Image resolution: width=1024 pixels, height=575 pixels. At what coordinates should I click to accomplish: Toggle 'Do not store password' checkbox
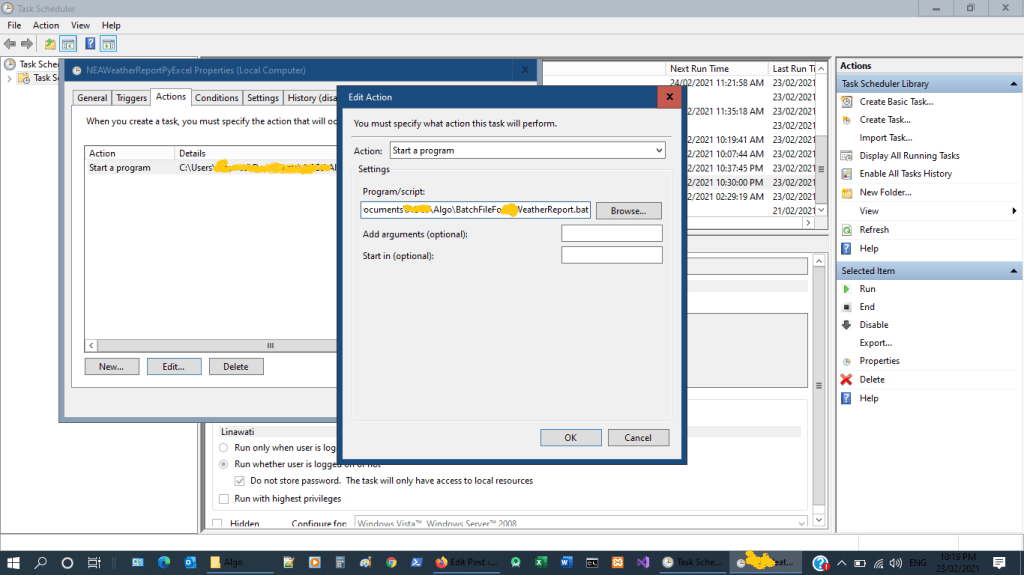(240, 481)
